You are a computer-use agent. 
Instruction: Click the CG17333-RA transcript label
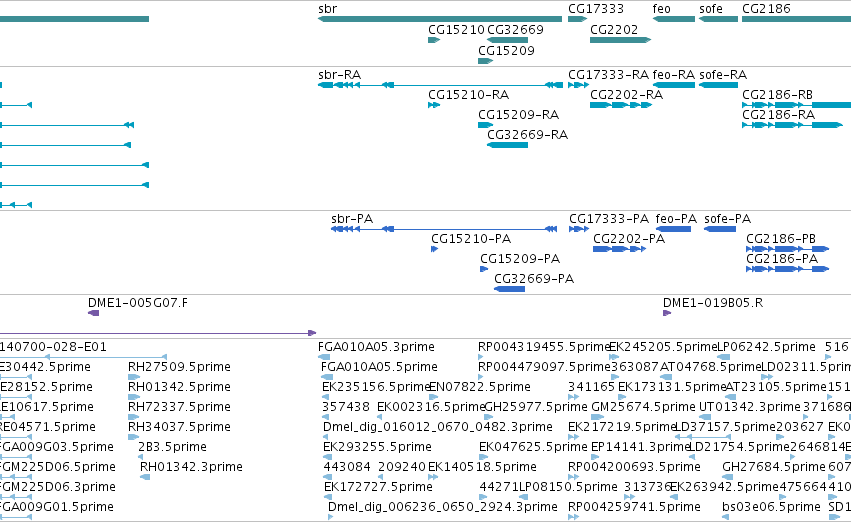[x=608, y=75]
